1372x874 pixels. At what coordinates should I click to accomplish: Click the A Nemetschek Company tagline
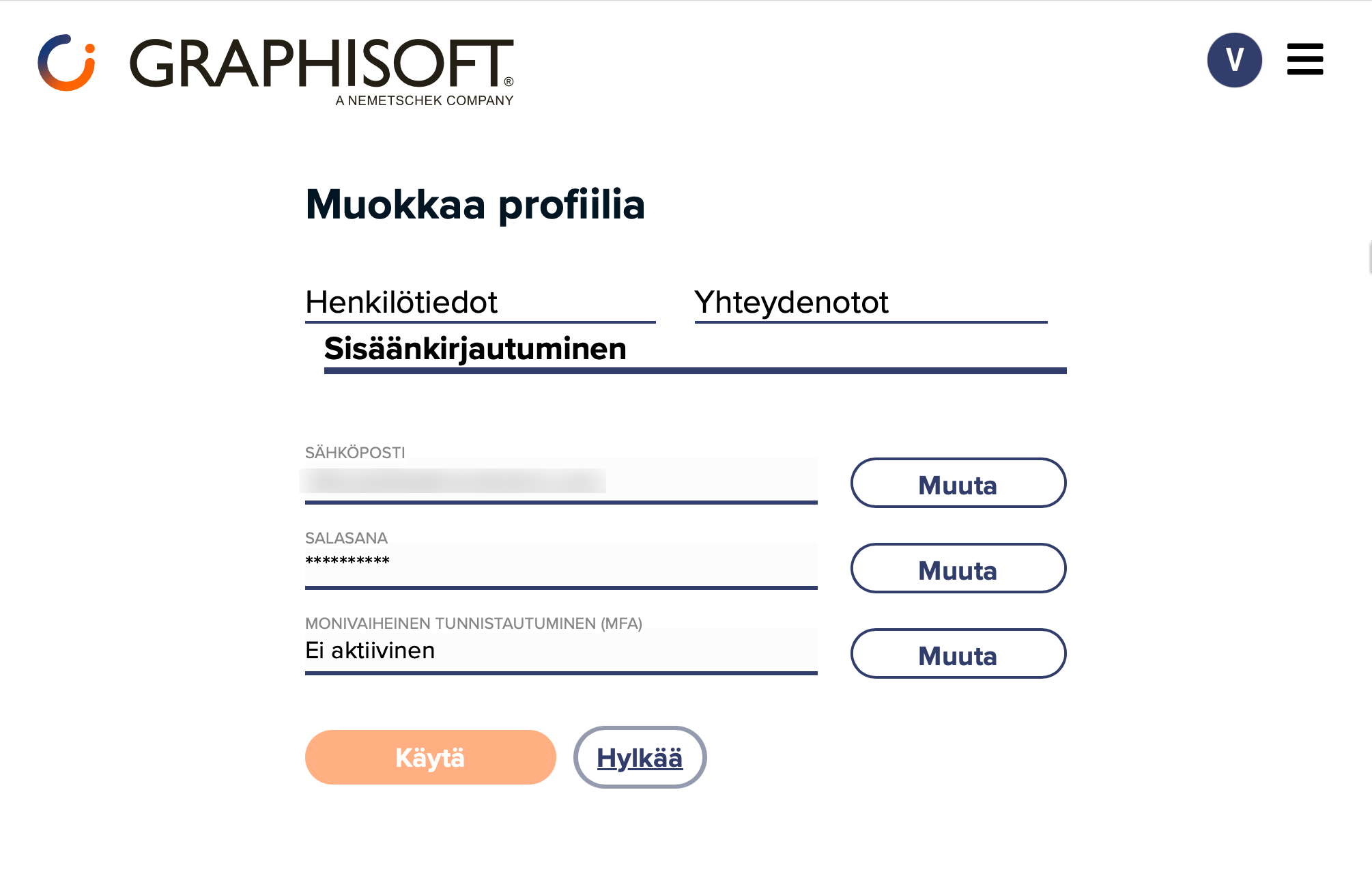pyautogui.click(x=424, y=100)
